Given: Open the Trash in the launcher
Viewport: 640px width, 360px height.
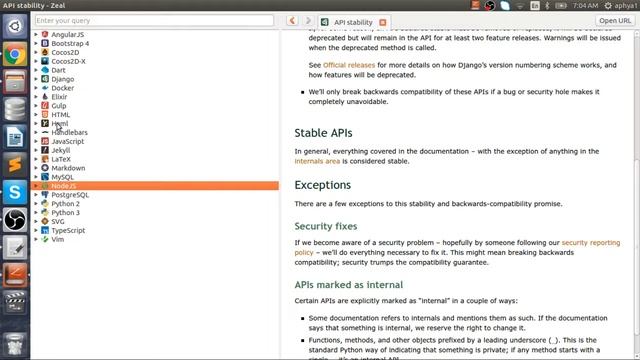Looking at the screenshot, I should [x=15, y=344].
